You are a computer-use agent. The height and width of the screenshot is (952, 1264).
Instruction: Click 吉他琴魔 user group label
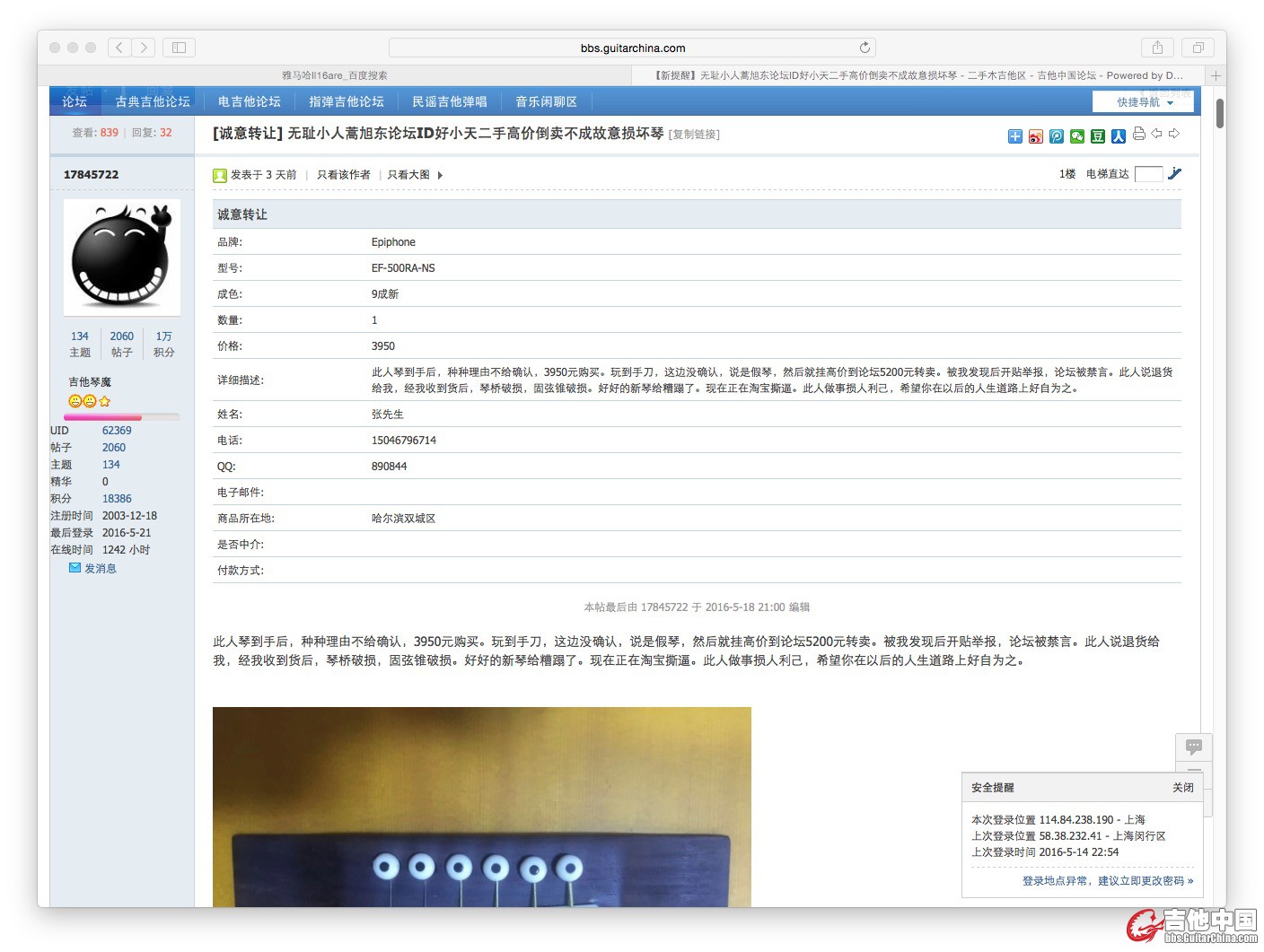[x=90, y=382]
